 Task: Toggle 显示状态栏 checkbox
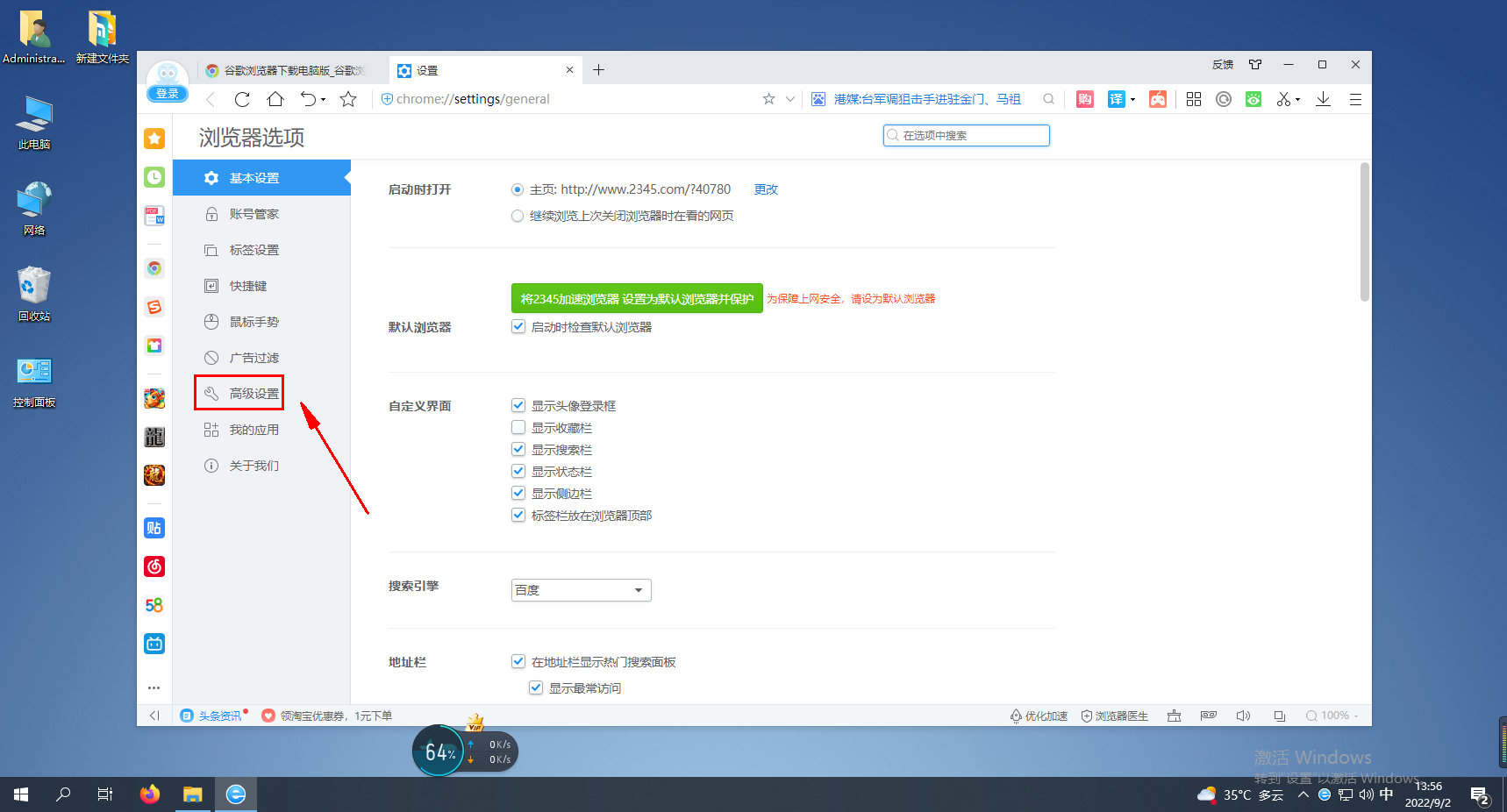[x=518, y=471]
